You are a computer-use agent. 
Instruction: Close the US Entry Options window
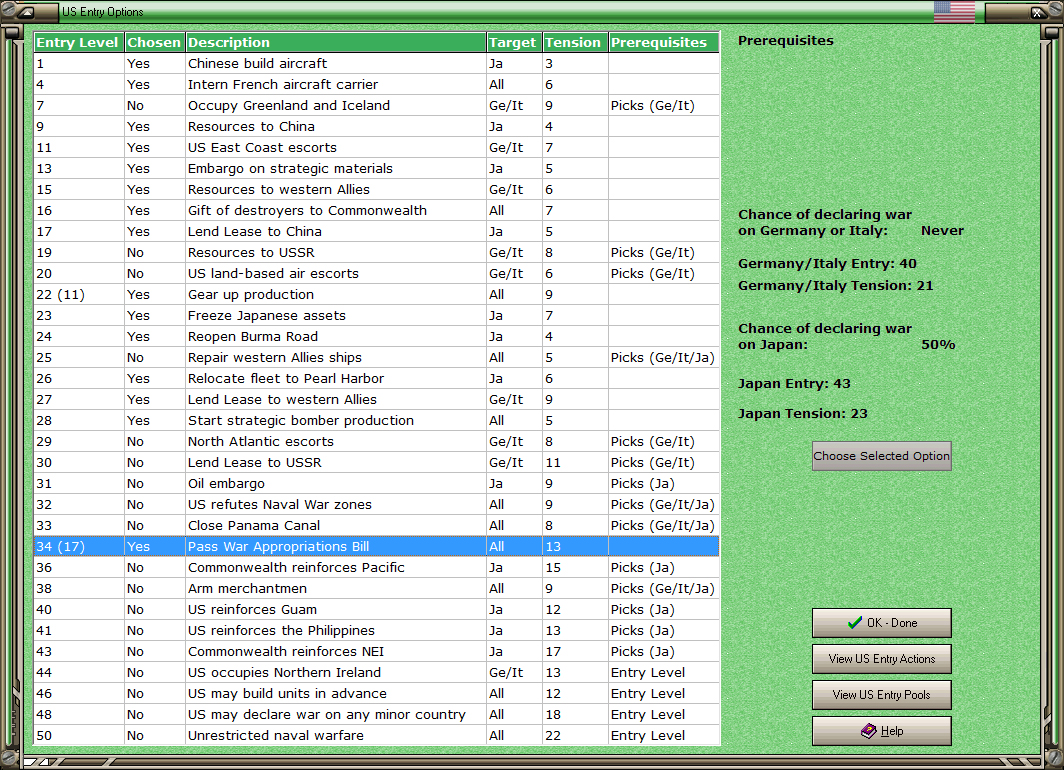1038,12
